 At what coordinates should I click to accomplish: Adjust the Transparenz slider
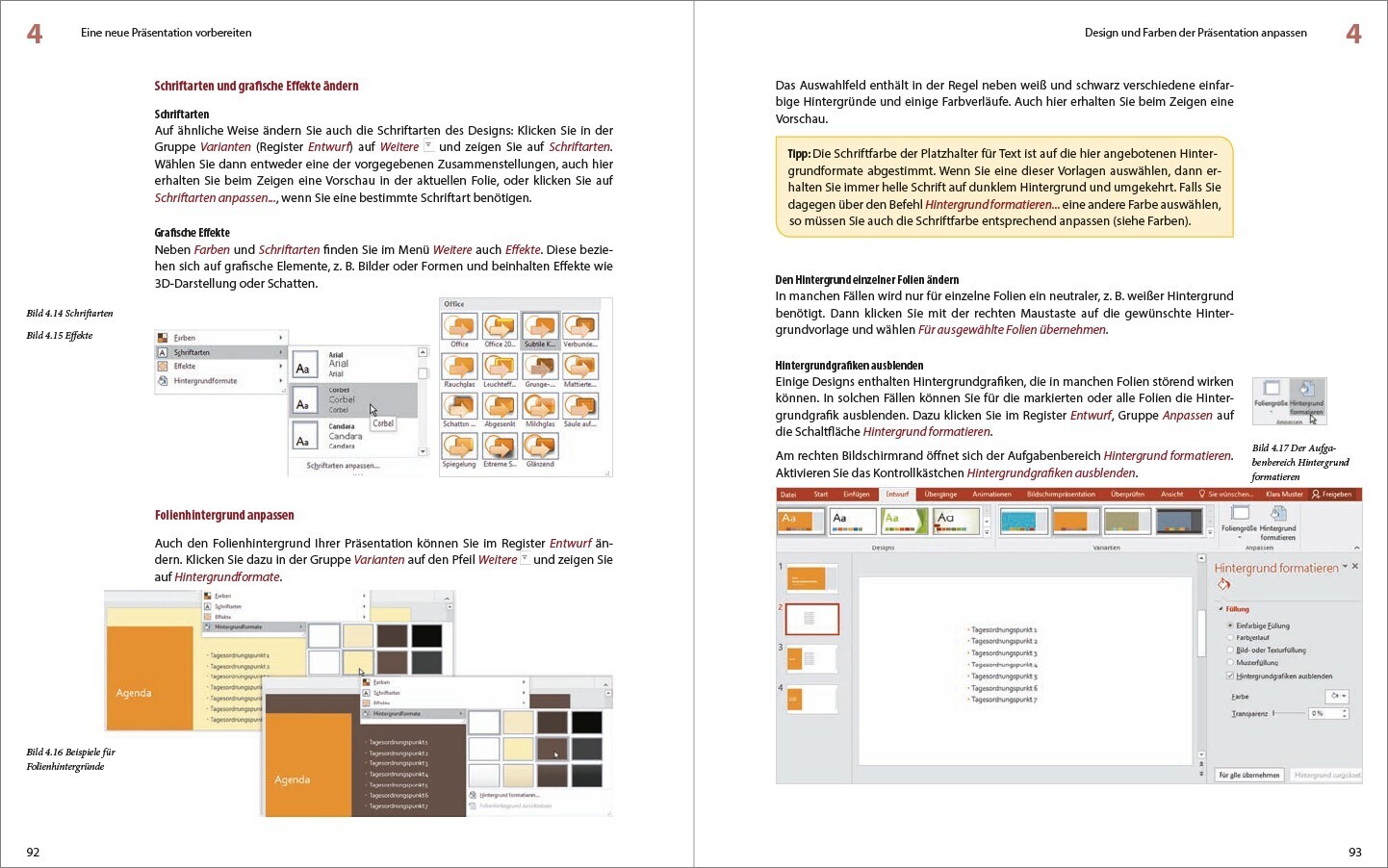pos(1288,713)
